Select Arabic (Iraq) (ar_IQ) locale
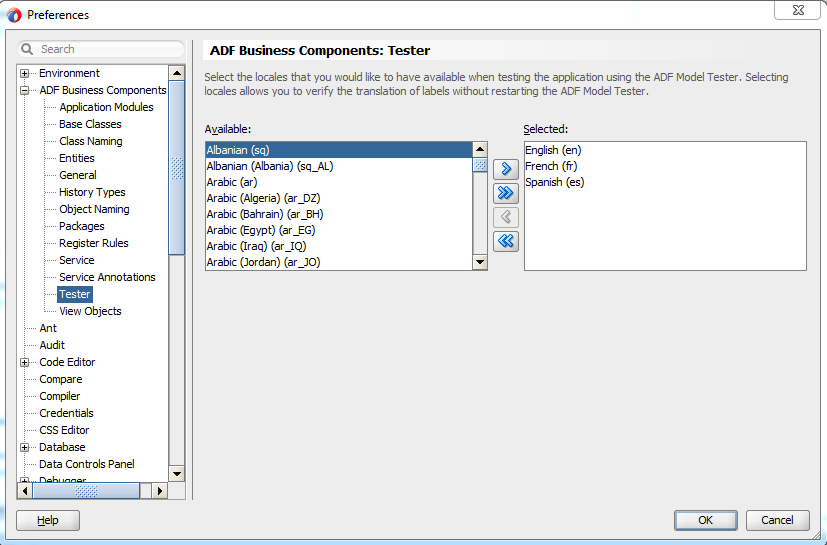The width and height of the screenshot is (827, 545). (x=339, y=246)
